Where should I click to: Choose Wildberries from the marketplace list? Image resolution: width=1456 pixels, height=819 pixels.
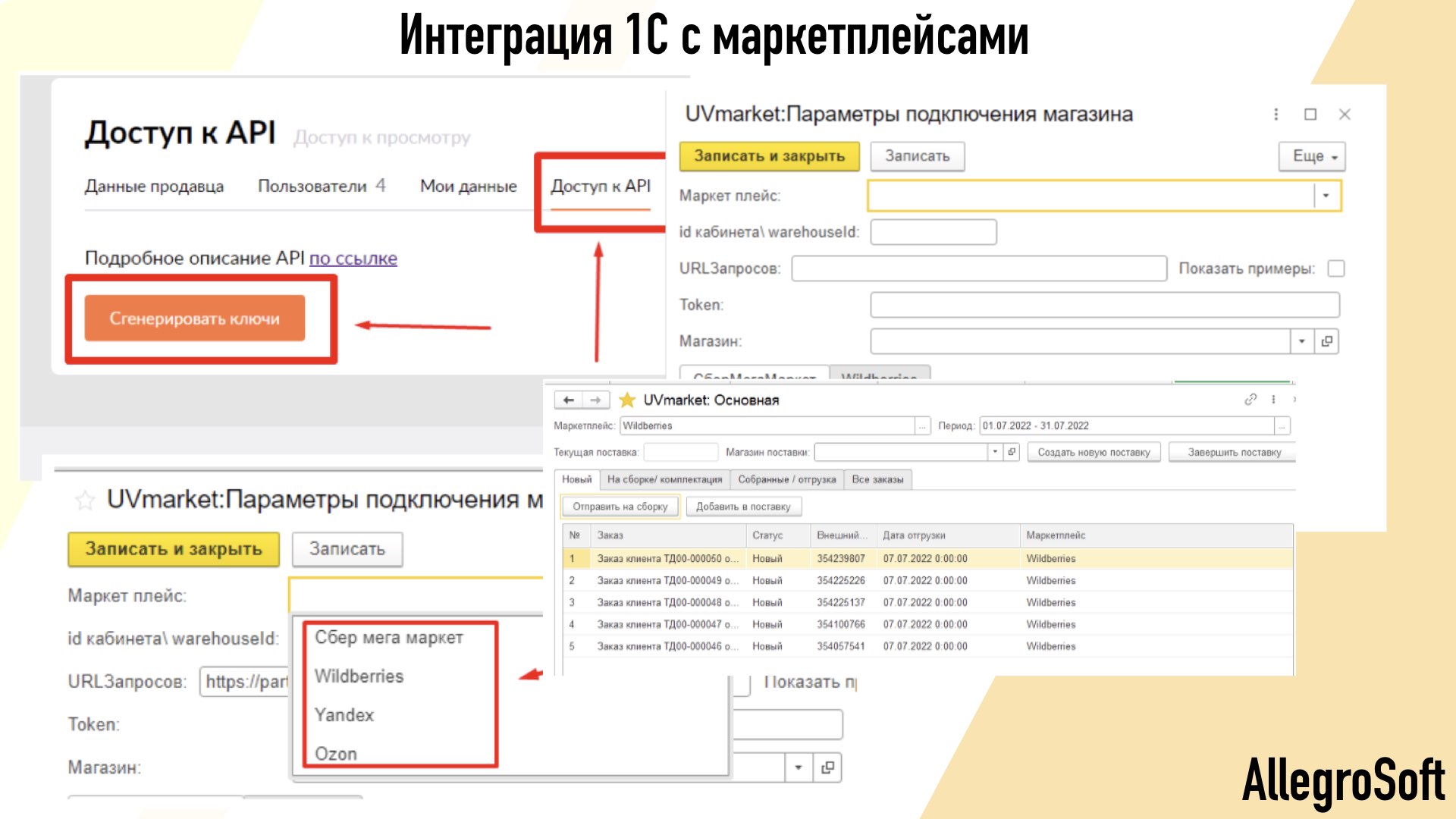tap(359, 676)
